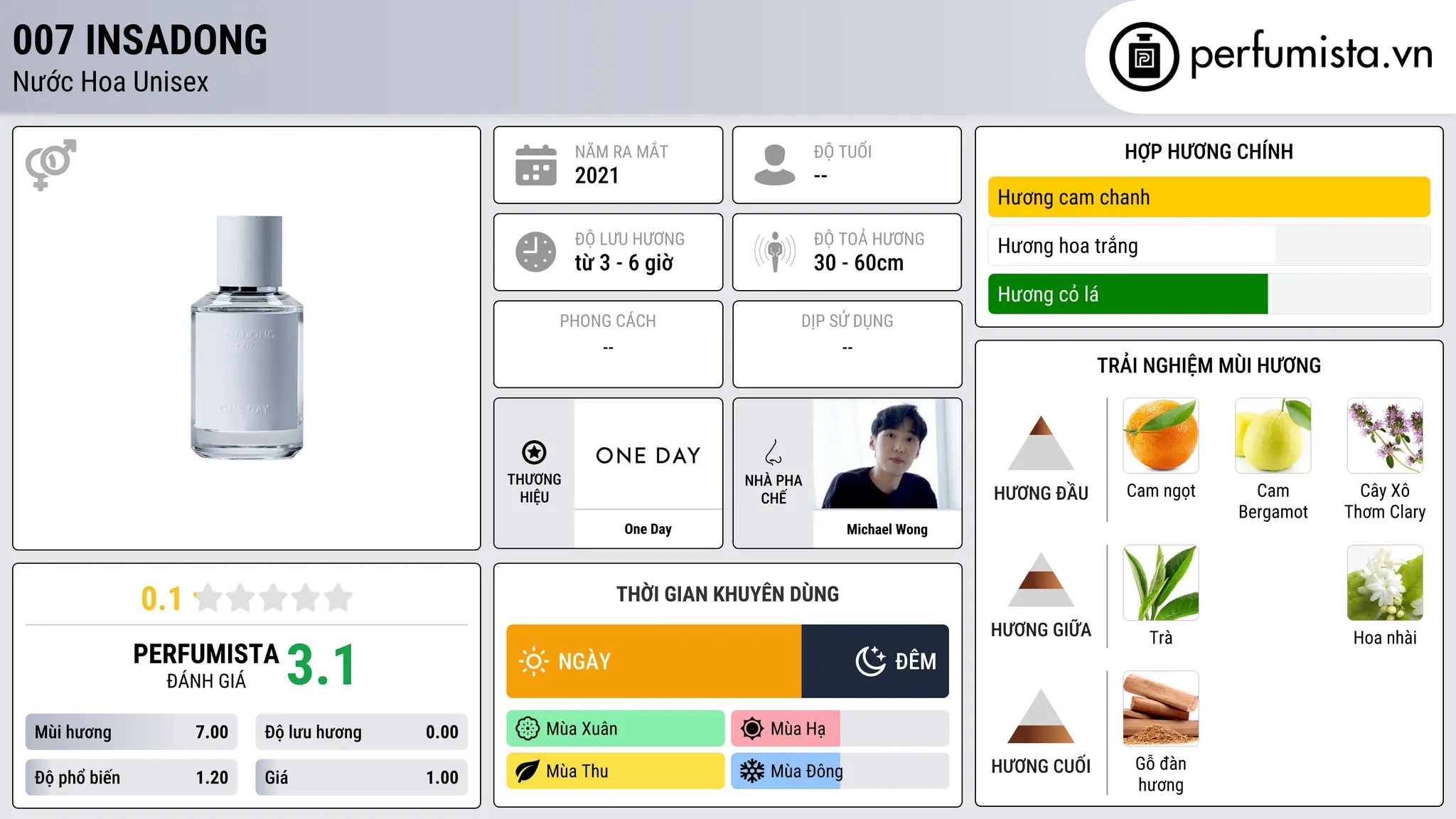Click the user rating value 0.1
The height and width of the screenshot is (819, 1456).
(x=162, y=599)
